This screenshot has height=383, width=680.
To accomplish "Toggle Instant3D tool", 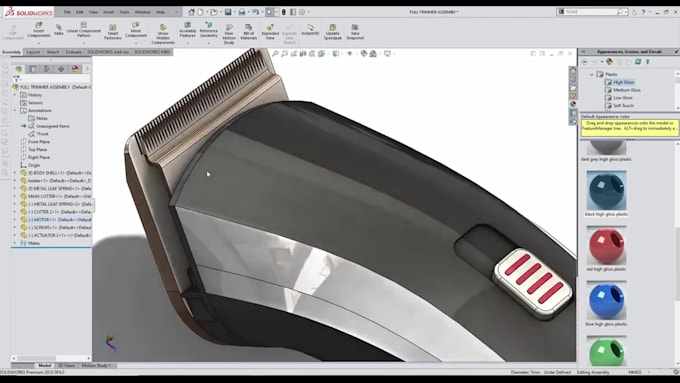I will click(x=310, y=30).
